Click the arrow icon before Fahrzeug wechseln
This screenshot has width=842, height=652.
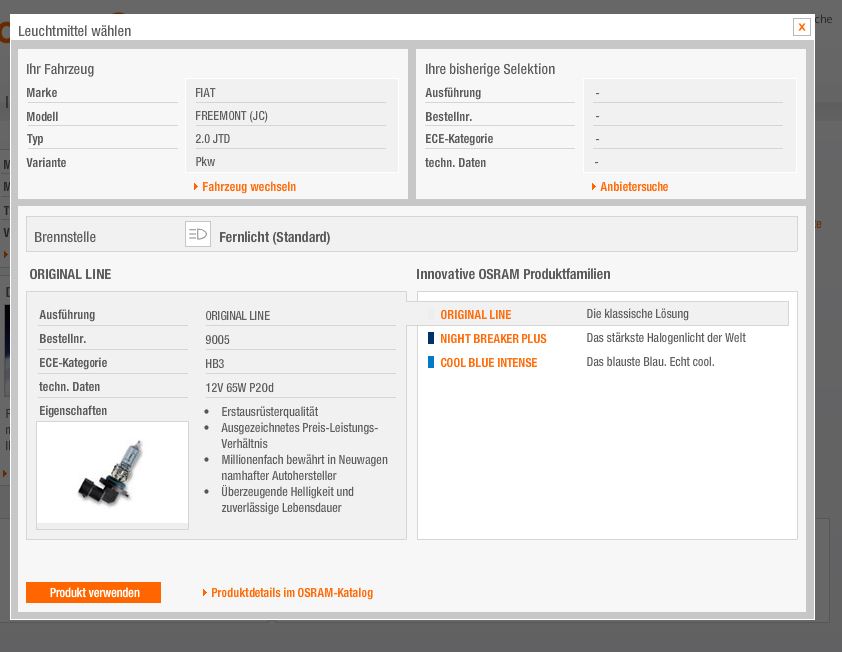pos(196,187)
